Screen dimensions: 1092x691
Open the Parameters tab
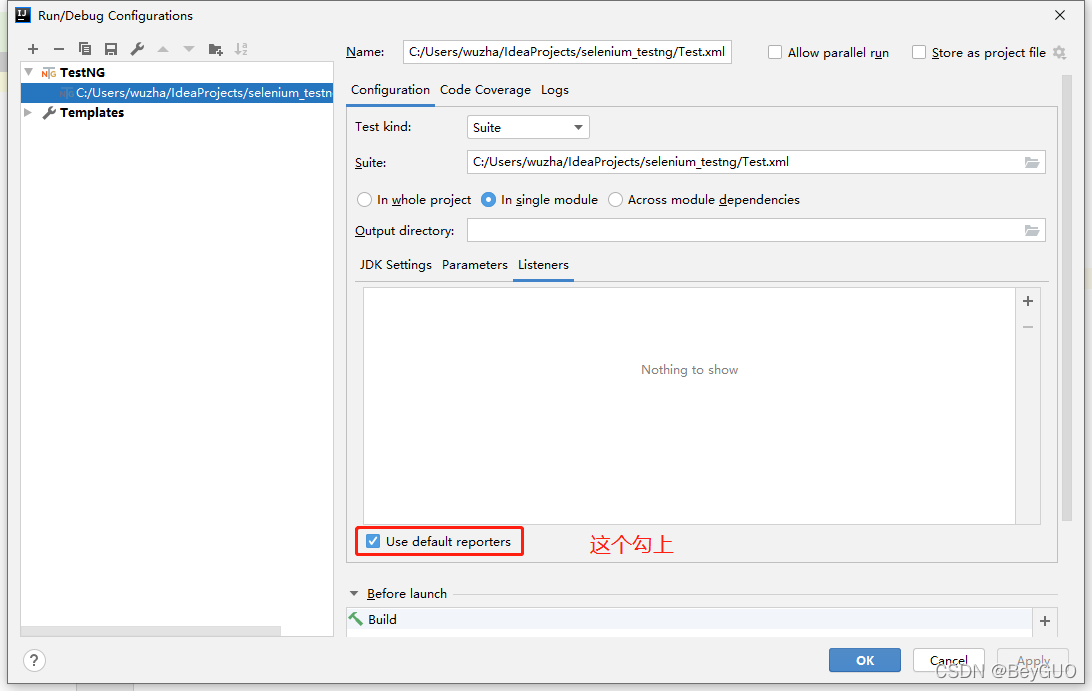[475, 265]
